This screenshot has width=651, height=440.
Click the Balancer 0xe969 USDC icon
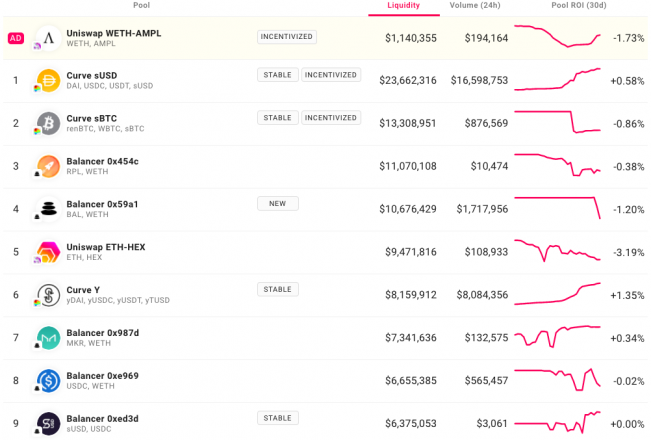point(49,380)
